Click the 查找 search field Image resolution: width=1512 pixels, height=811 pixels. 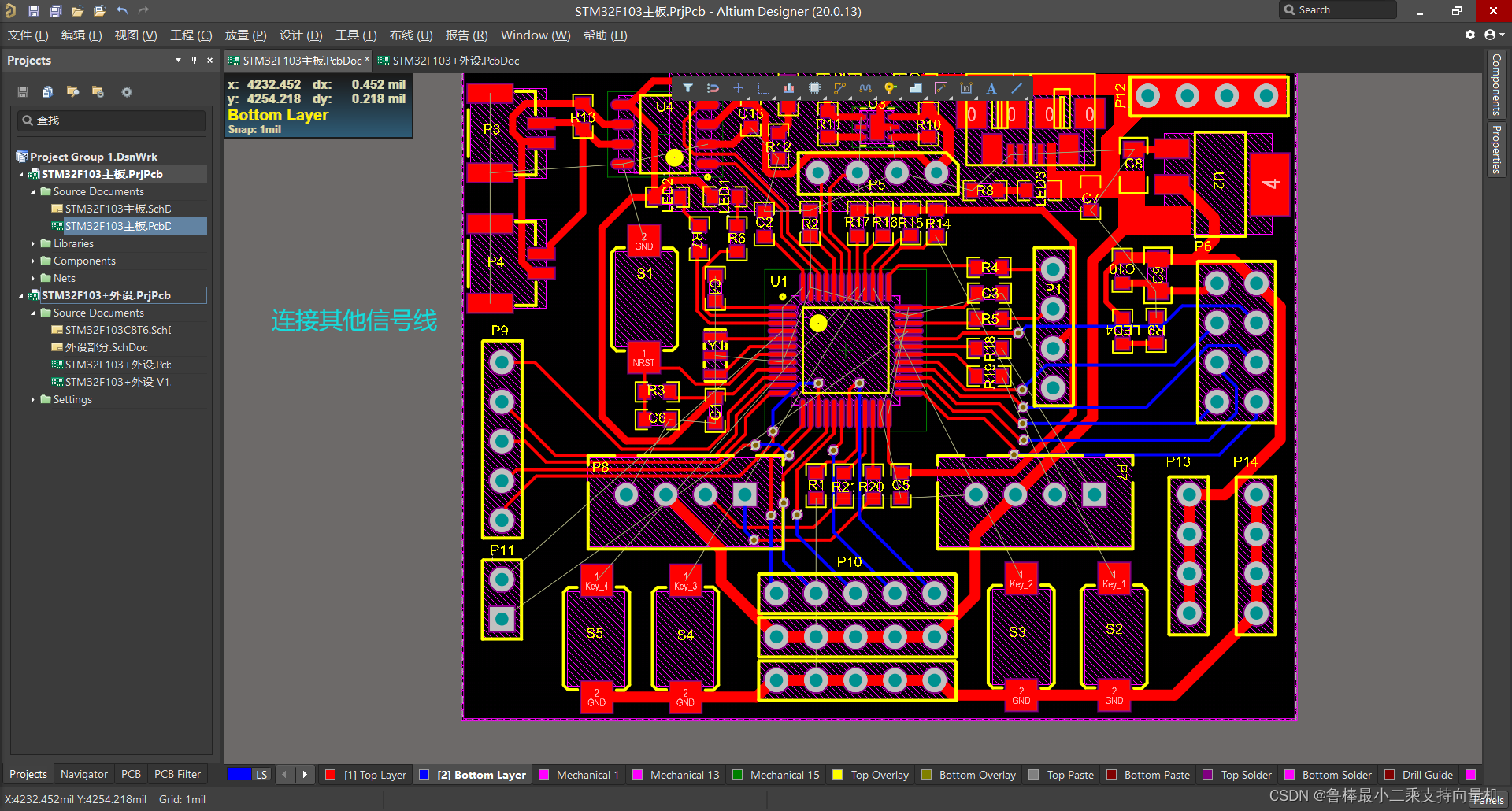tap(112, 120)
